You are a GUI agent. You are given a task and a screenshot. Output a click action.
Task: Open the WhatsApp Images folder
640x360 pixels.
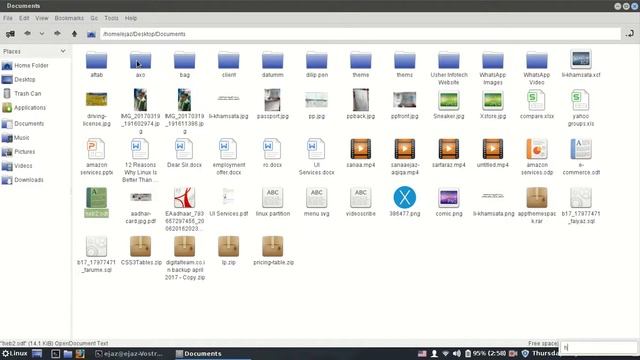pyautogui.click(x=493, y=68)
